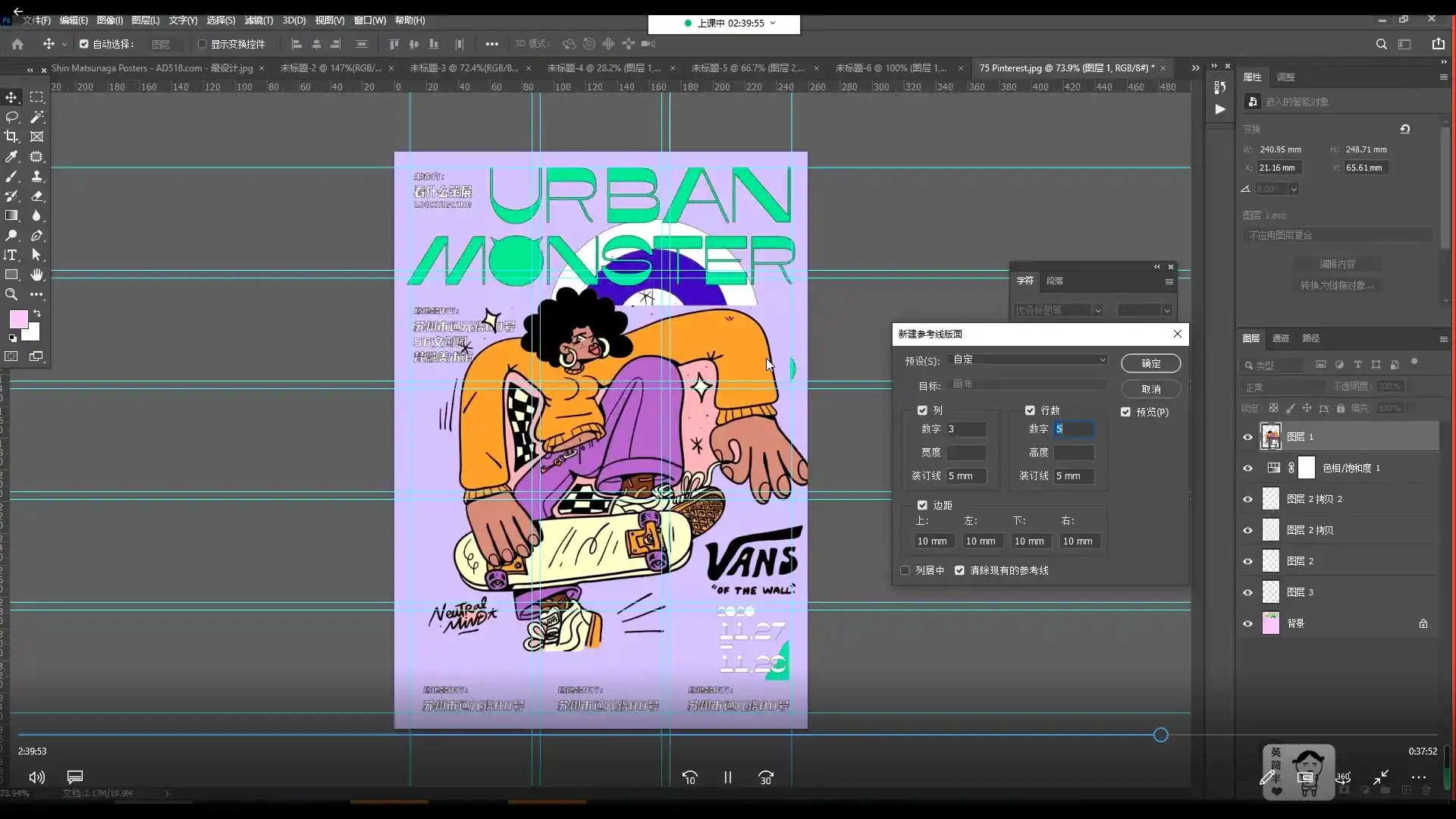Select the Magic Wand tool
This screenshot has width=1456, height=819.
tap(36, 117)
